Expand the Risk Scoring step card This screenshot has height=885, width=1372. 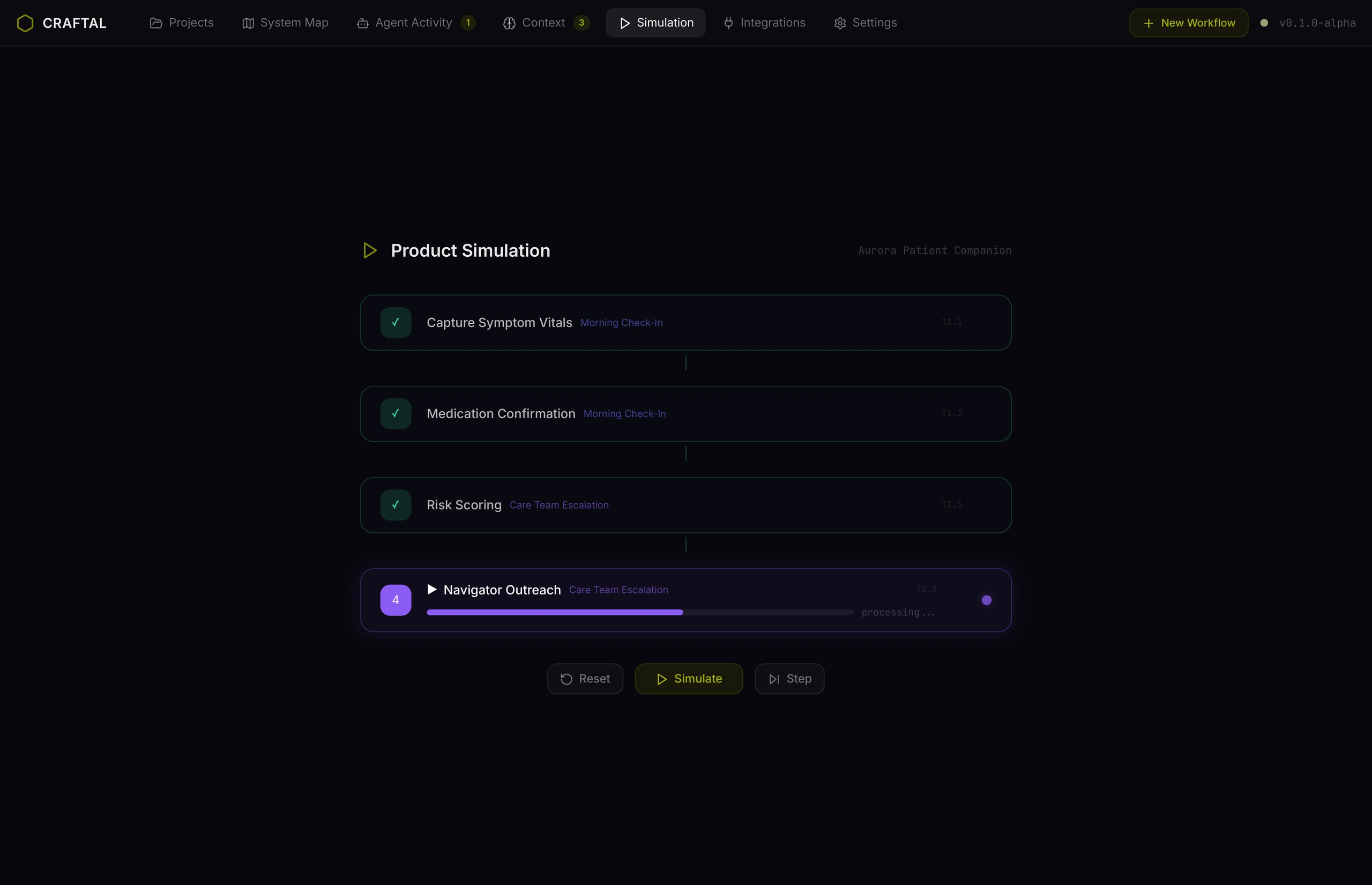click(685, 504)
